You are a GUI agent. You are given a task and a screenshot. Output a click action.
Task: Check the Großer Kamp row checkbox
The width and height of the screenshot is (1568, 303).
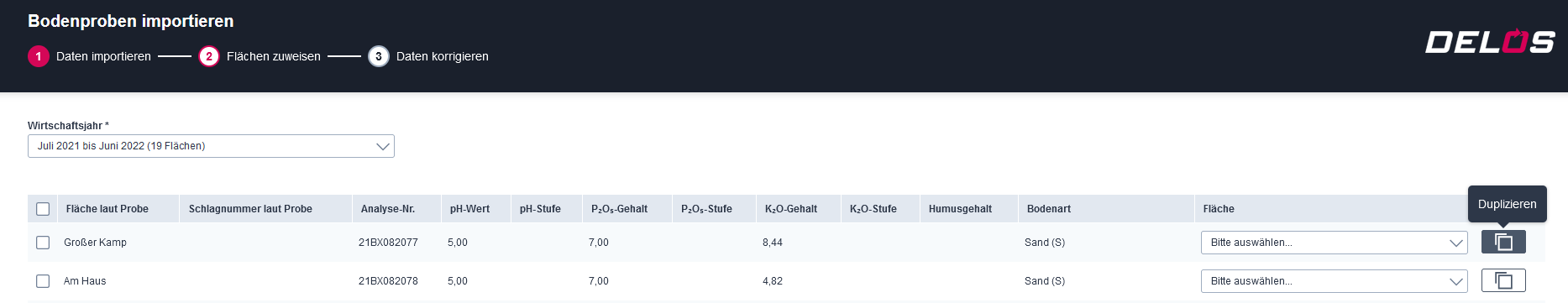click(43, 243)
